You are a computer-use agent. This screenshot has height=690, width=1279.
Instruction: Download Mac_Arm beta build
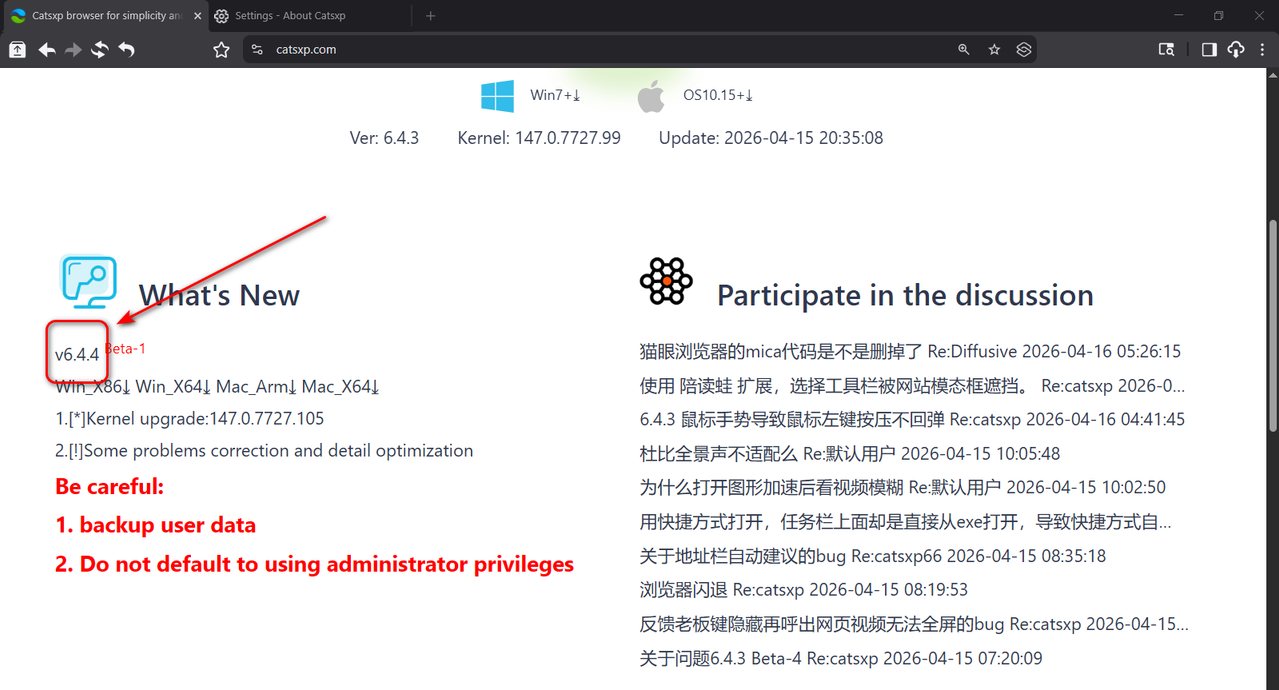click(x=257, y=387)
